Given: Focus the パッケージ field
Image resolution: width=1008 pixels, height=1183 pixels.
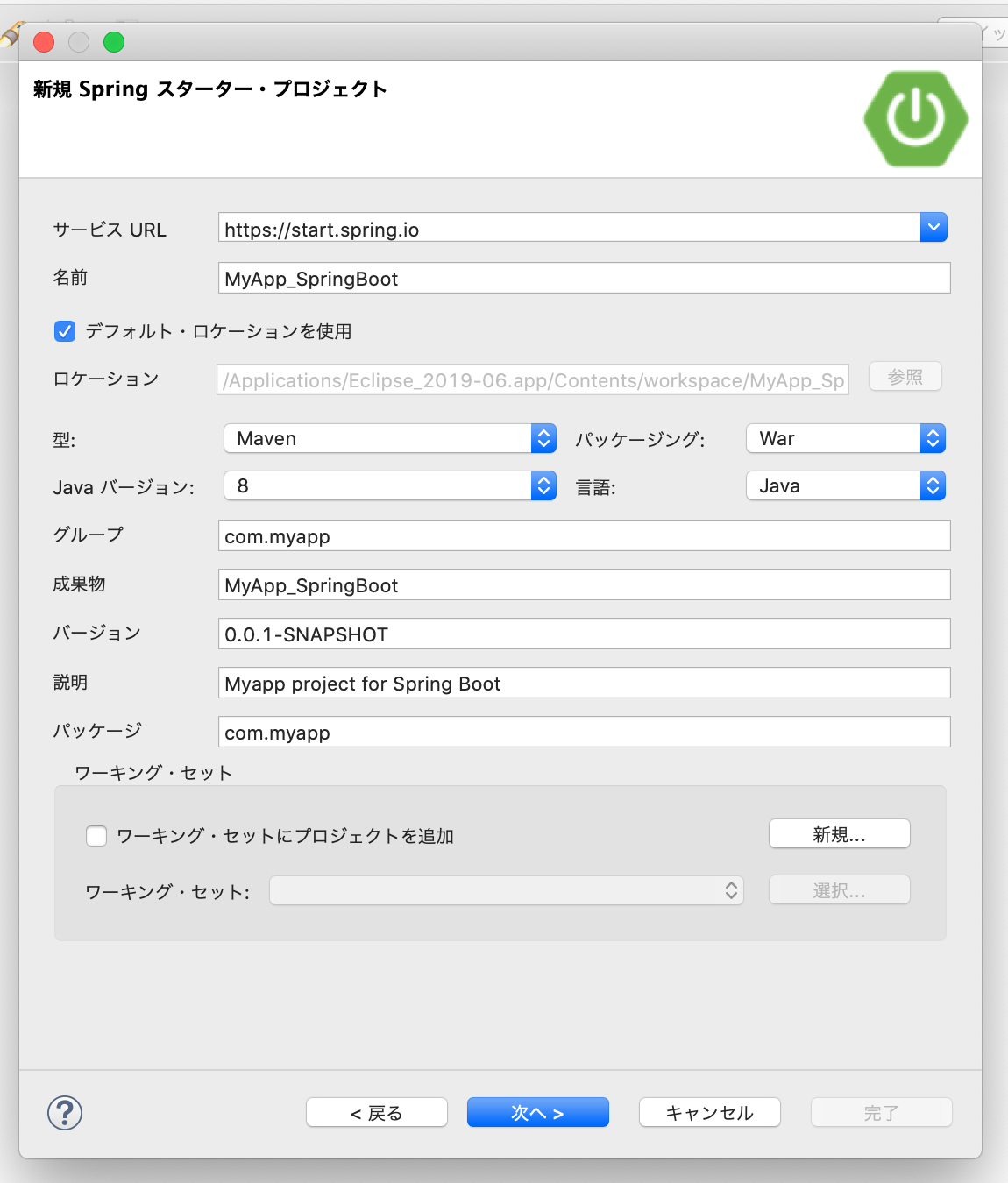Looking at the screenshot, I should [585, 732].
